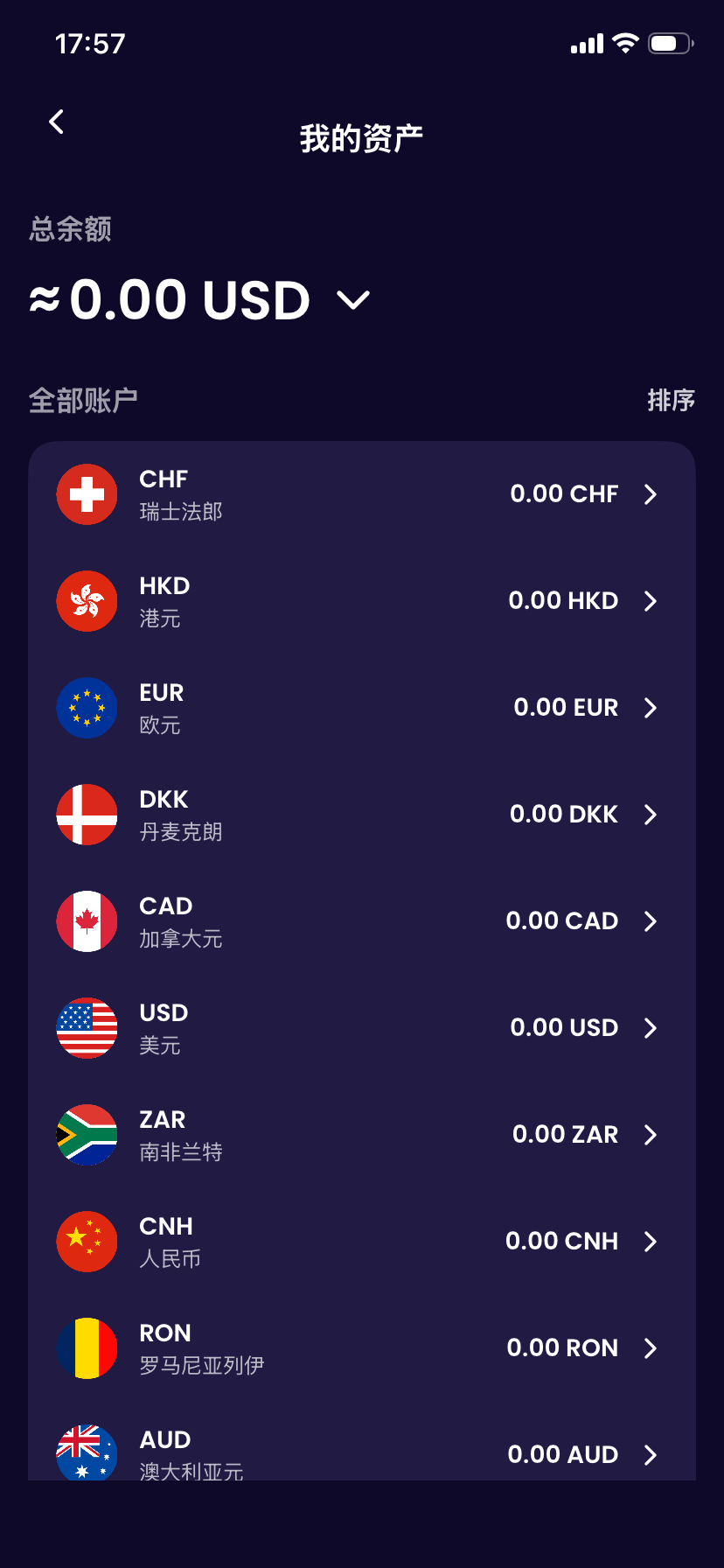
Task: Tap the 0.00 USD total balance
Action: [x=189, y=300]
